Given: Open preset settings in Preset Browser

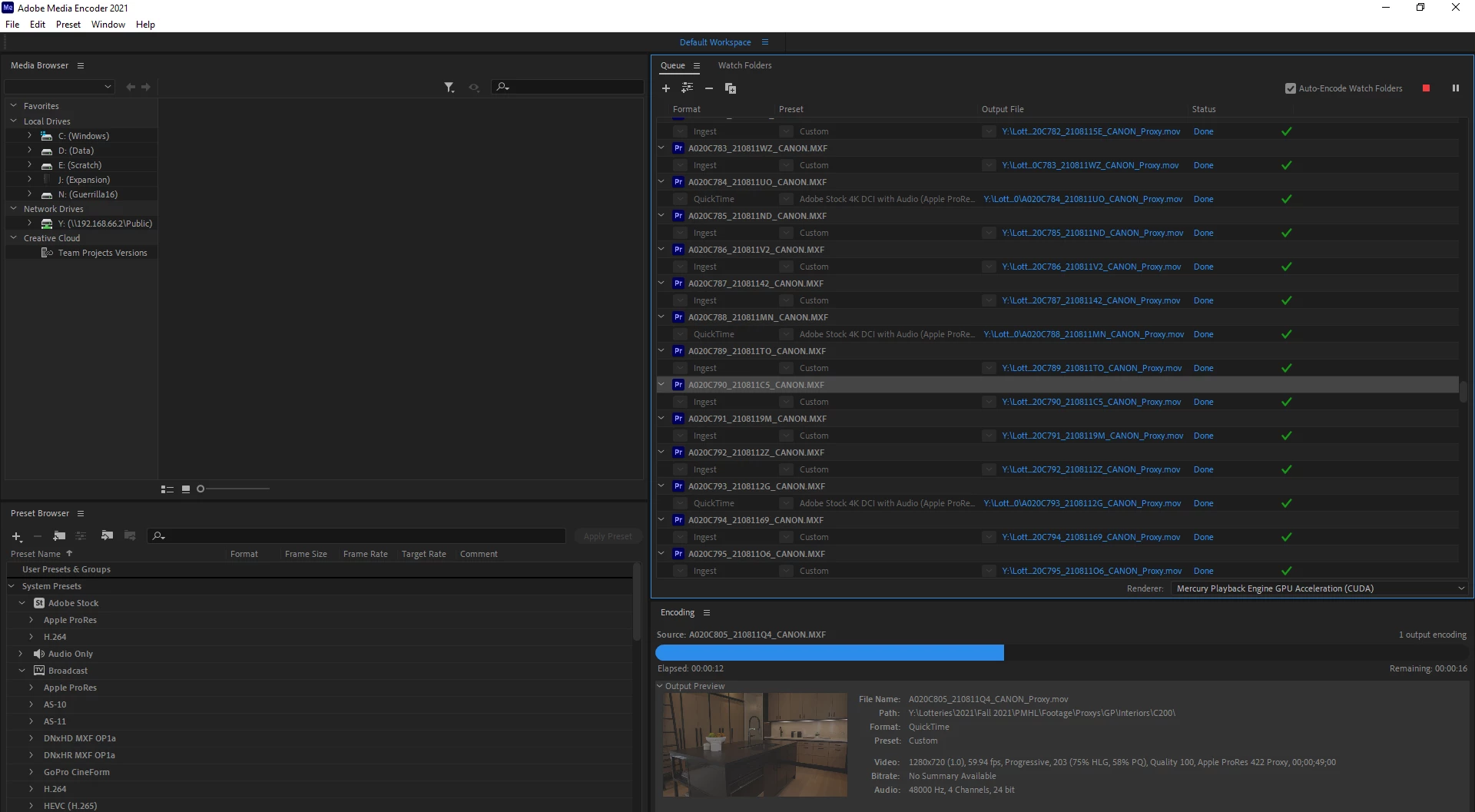Looking at the screenshot, I should point(81,536).
